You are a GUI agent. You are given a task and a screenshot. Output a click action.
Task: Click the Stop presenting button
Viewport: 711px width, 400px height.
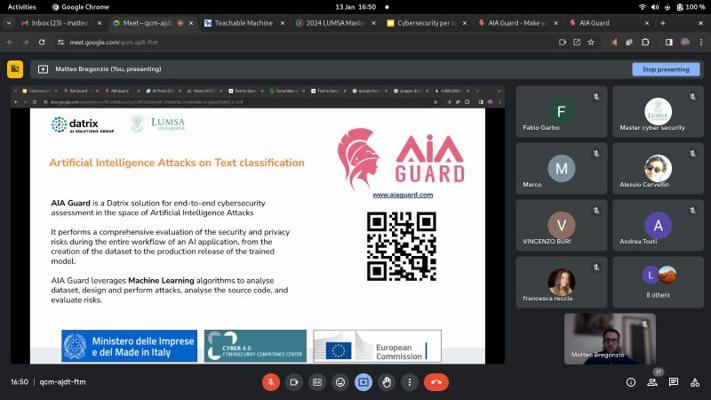pyautogui.click(x=666, y=69)
